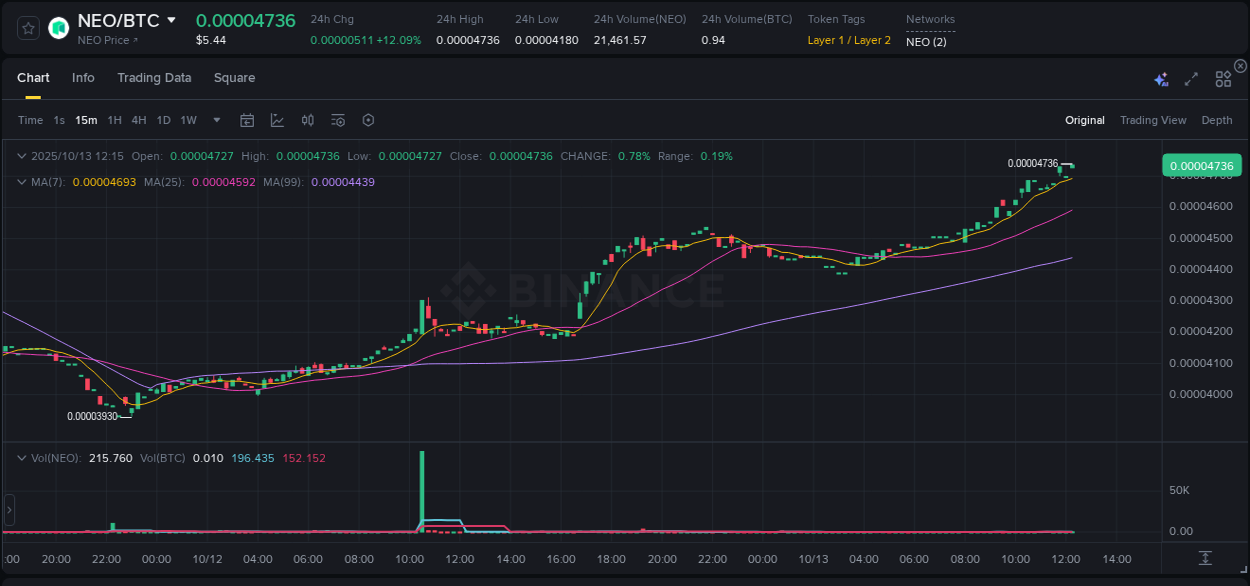Switch to the Trading Data tab

154,78
